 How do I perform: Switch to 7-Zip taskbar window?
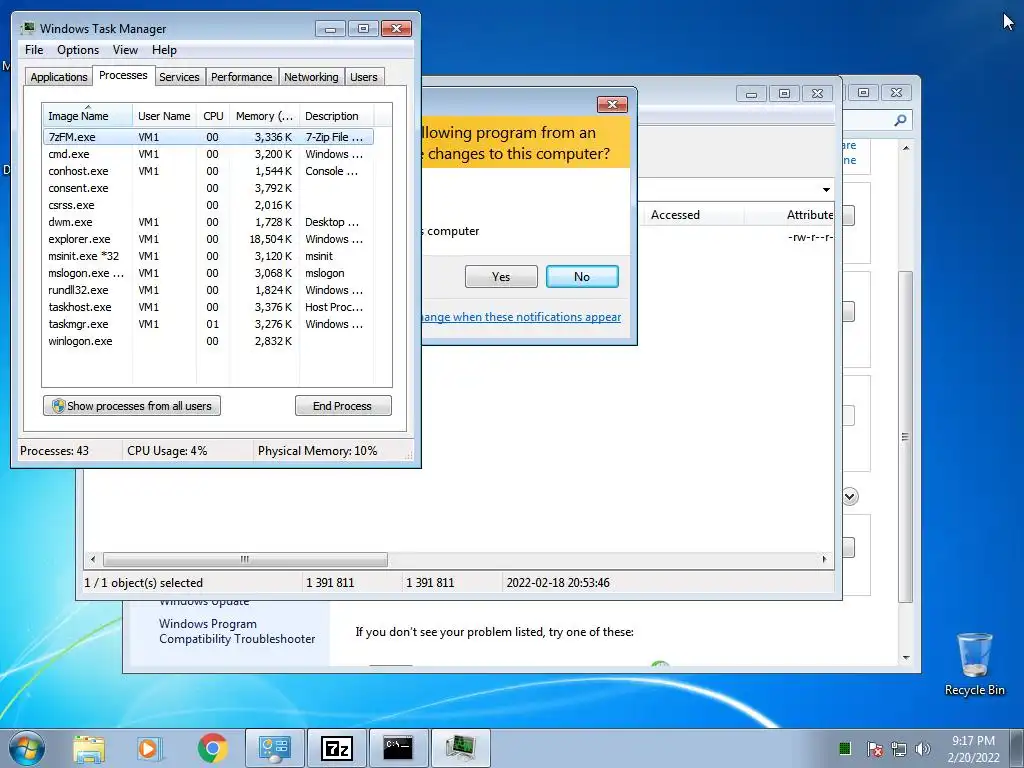click(x=337, y=748)
